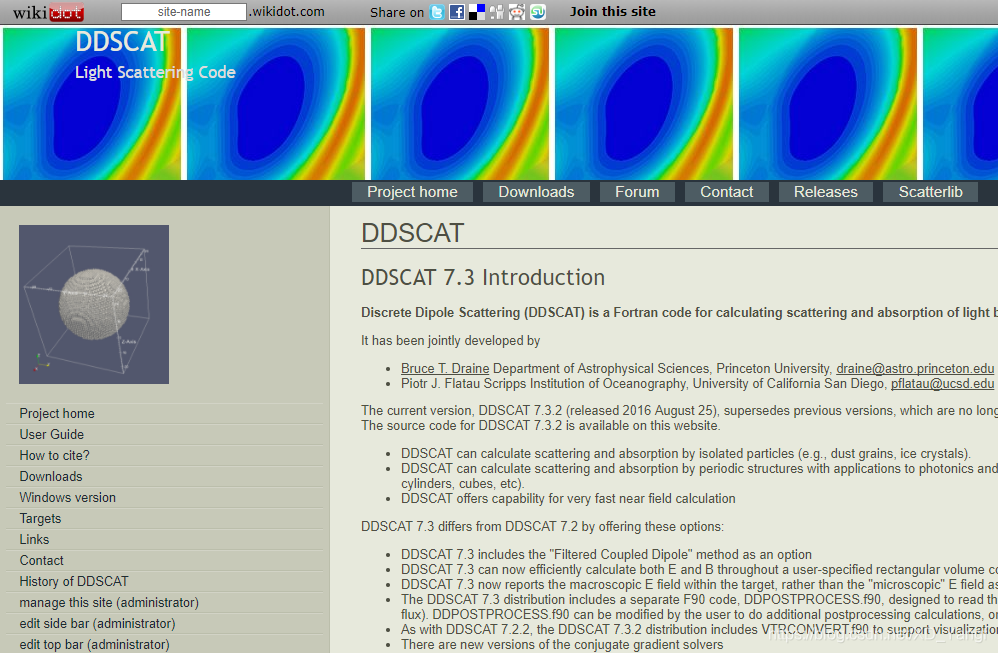The width and height of the screenshot is (998, 653).
Task: Share the page on Twitter
Action: tap(437, 12)
